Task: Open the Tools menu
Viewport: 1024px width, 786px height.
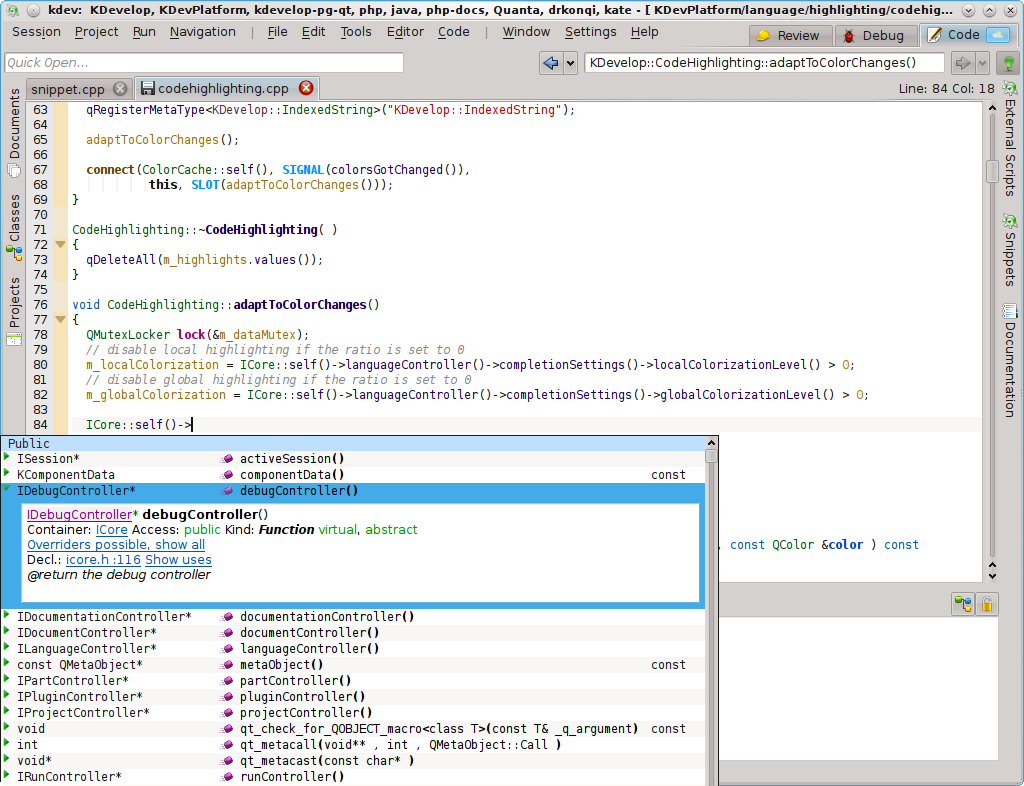Action: click(356, 32)
